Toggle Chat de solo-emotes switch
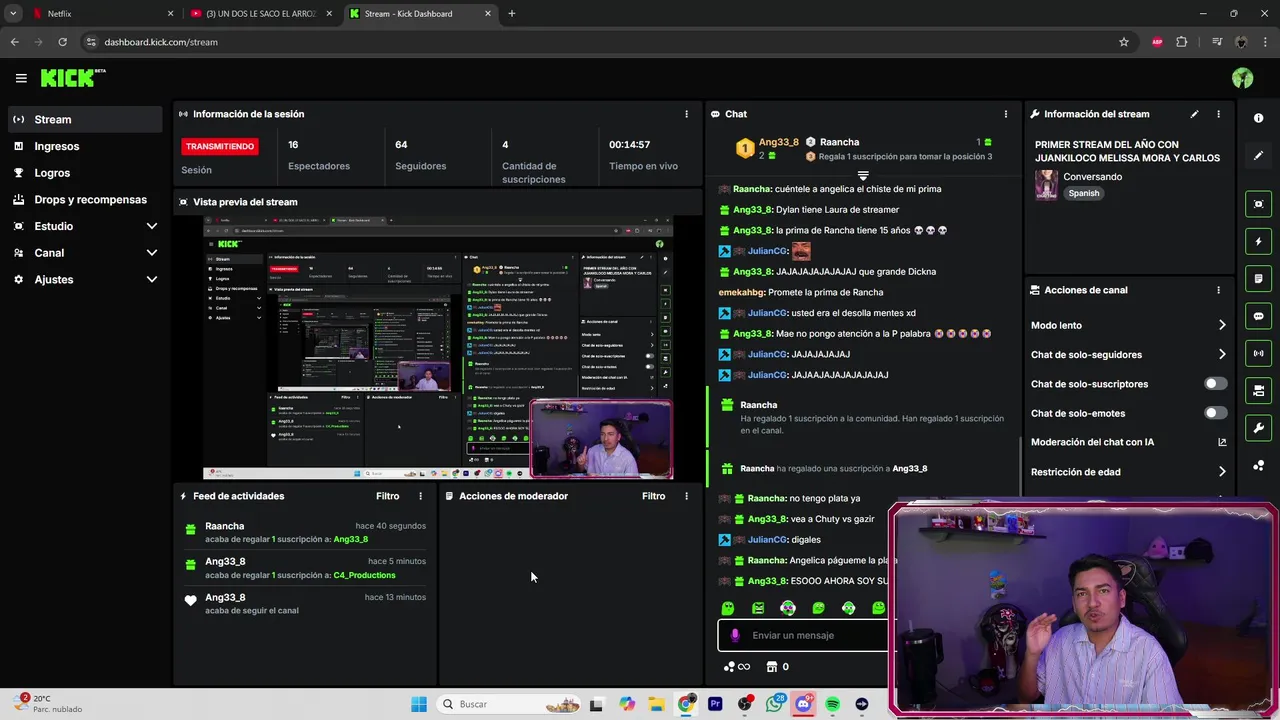The image size is (1280, 720). pyautogui.click(x=1216, y=413)
